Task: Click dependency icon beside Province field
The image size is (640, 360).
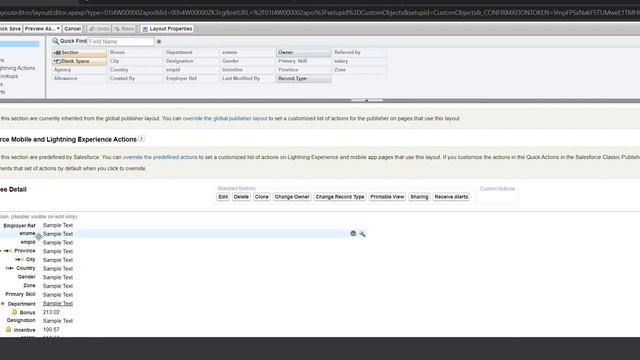Action: (x=8, y=251)
